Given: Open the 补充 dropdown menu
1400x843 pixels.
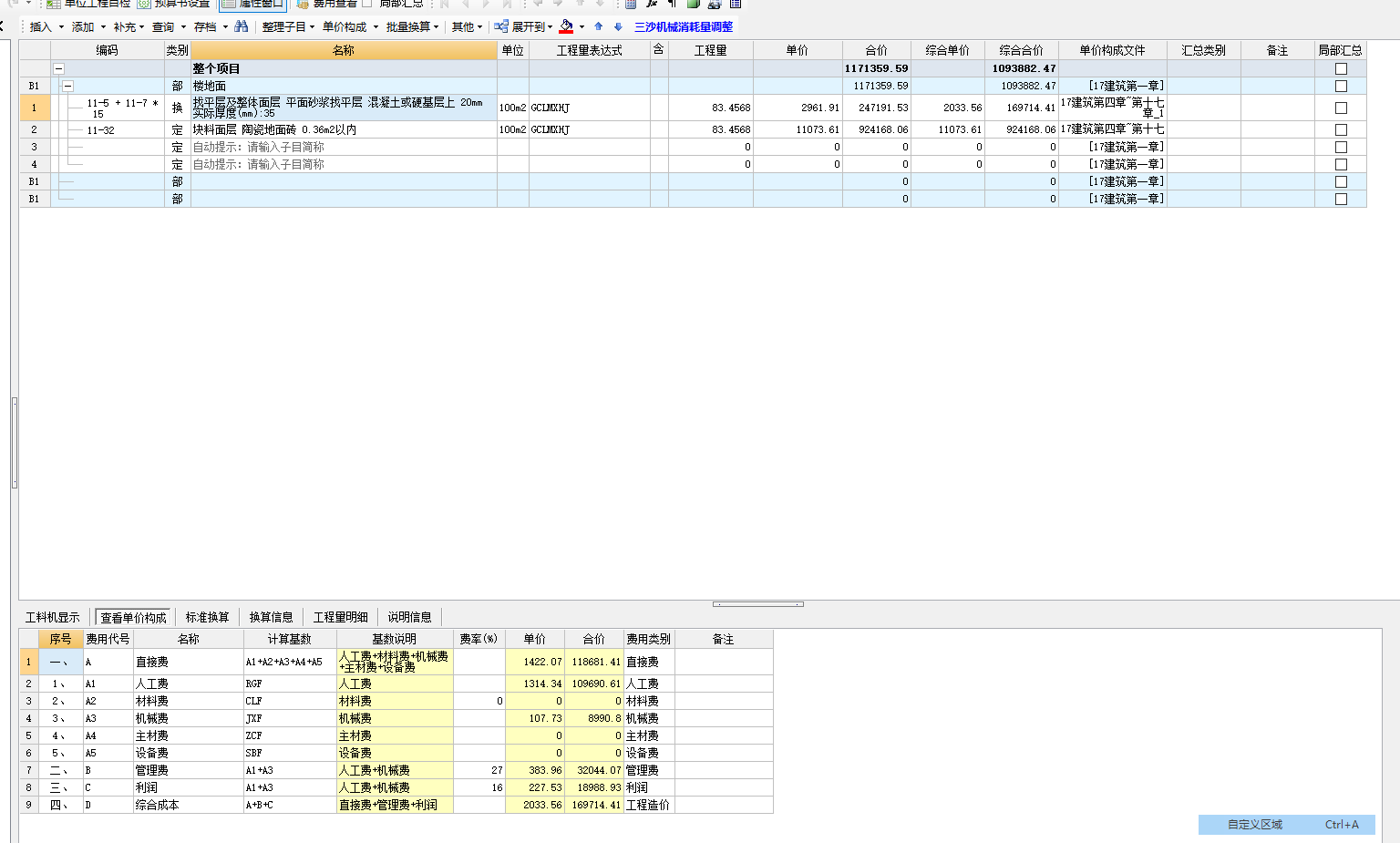Looking at the screenshot, I should tap(129, 27).
